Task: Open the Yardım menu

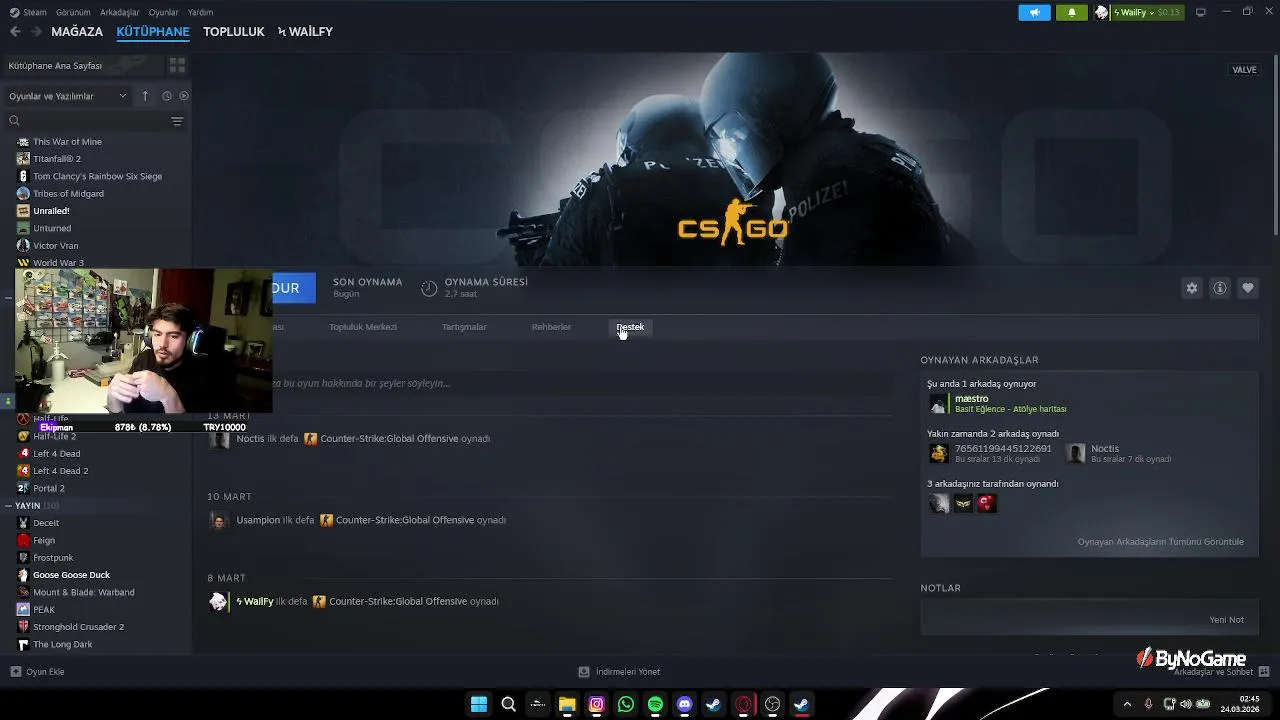Action: (x=200, y=12)
